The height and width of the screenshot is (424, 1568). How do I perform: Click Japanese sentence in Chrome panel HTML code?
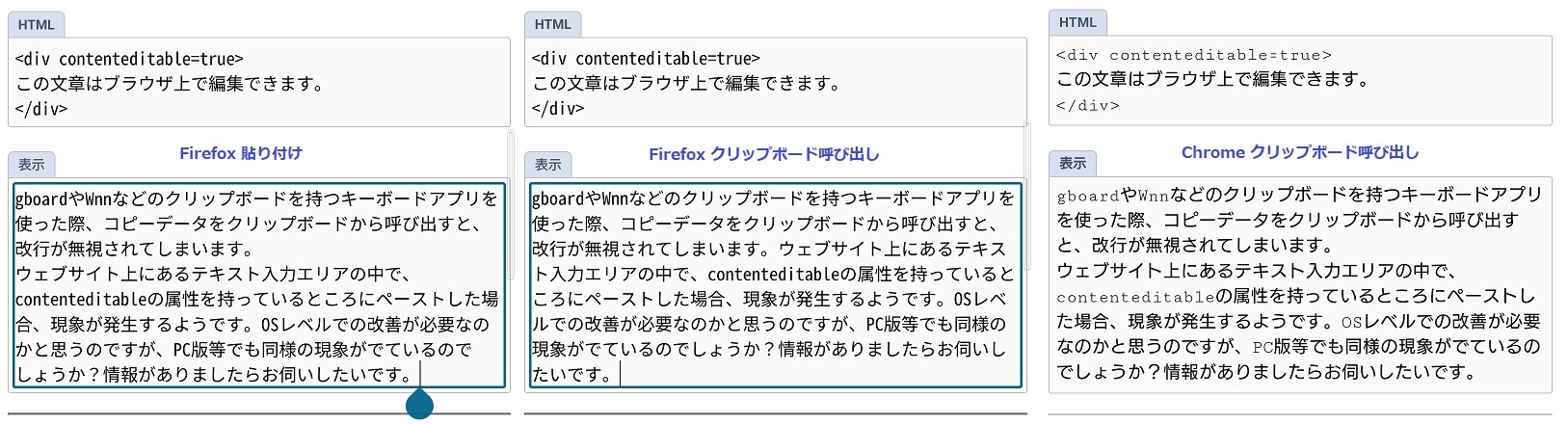1212,79
